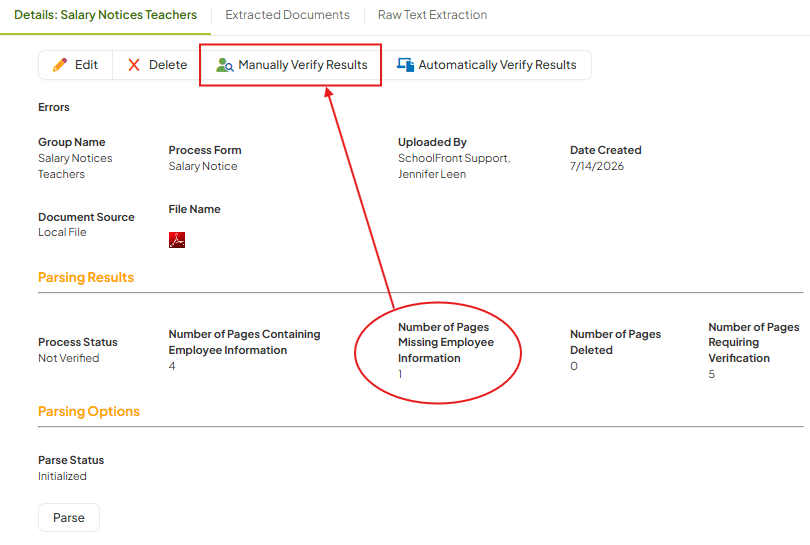This screenshot has width=810, height=545.
Task: Click the Parsing Results heading
Action: point(86,277)
